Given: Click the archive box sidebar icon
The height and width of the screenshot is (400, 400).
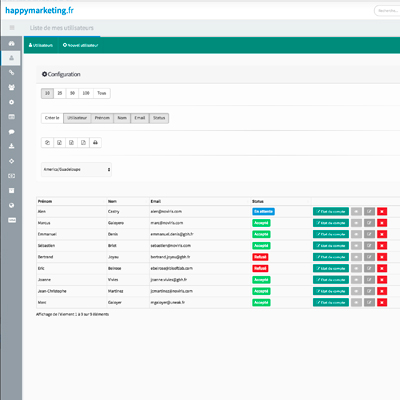Looking at the screenshot, I should coord(11,191).
